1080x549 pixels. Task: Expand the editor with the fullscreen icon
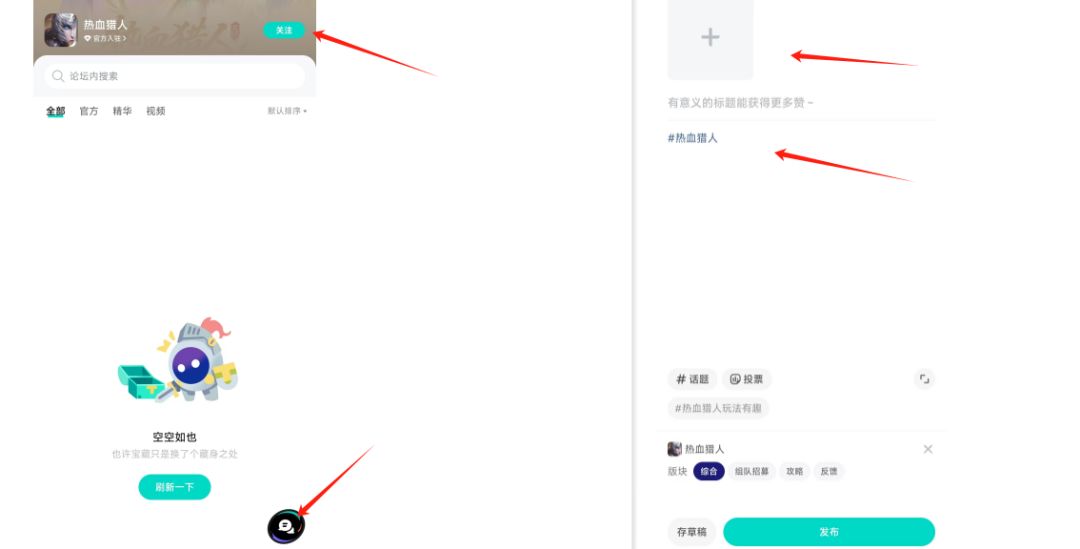pos(924,379)
